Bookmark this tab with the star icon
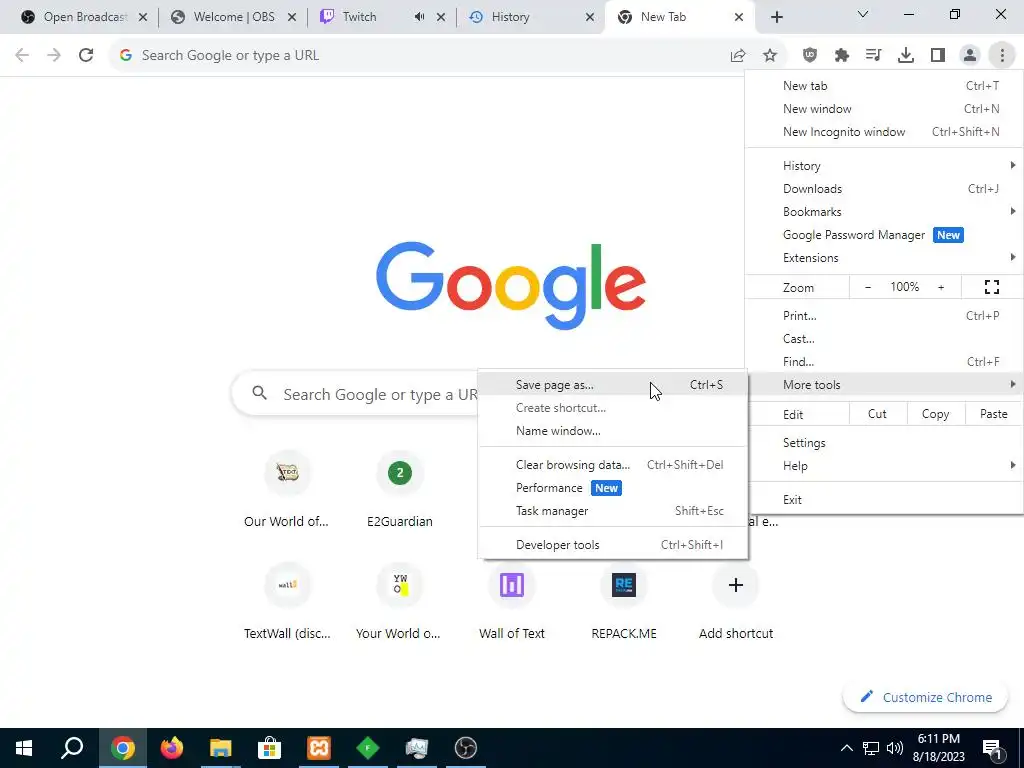The height and width of the screenshot is (768, 1024). pos(770,55)
